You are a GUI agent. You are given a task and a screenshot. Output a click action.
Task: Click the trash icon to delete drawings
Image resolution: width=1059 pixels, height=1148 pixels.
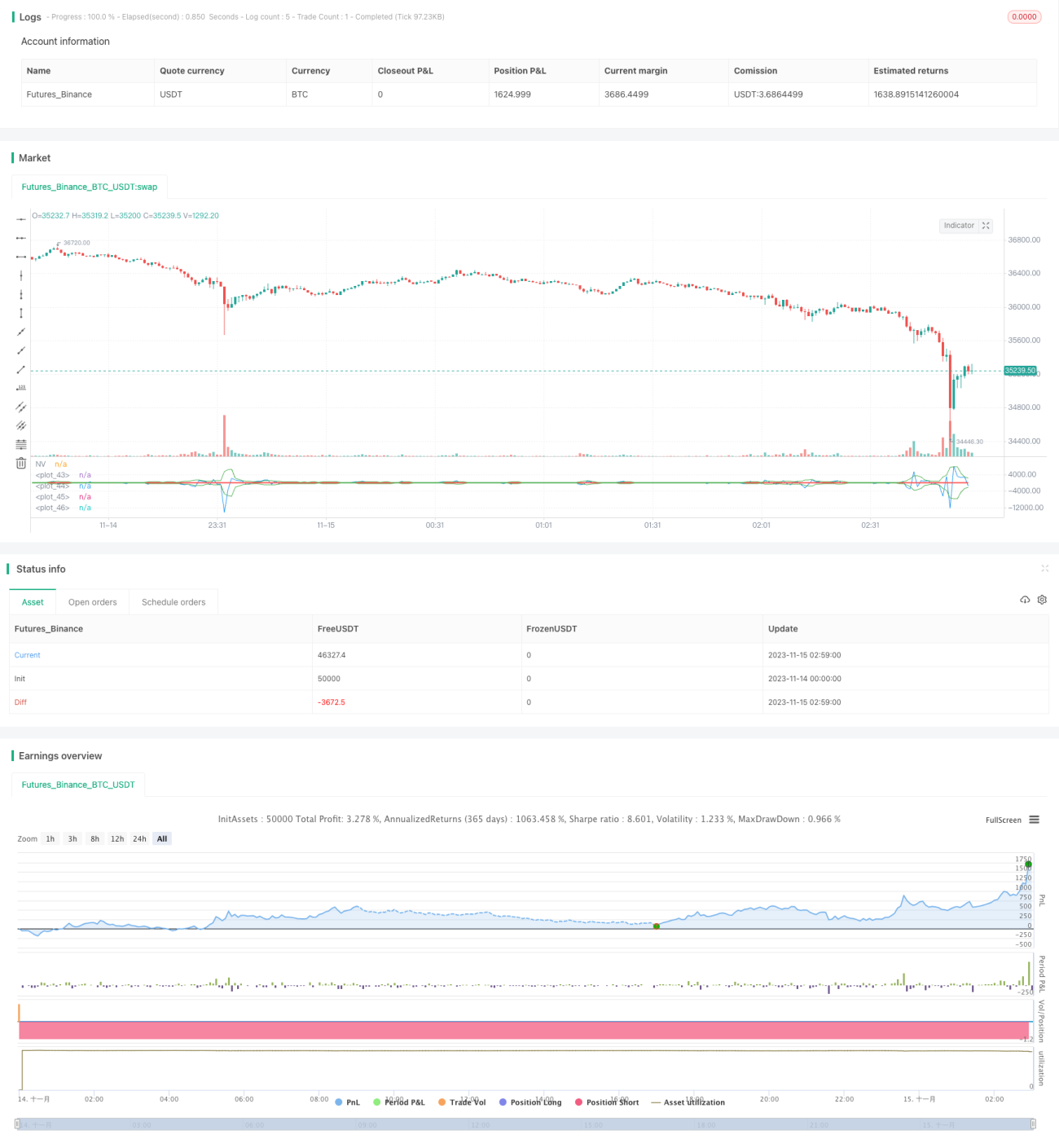[21, 463]
